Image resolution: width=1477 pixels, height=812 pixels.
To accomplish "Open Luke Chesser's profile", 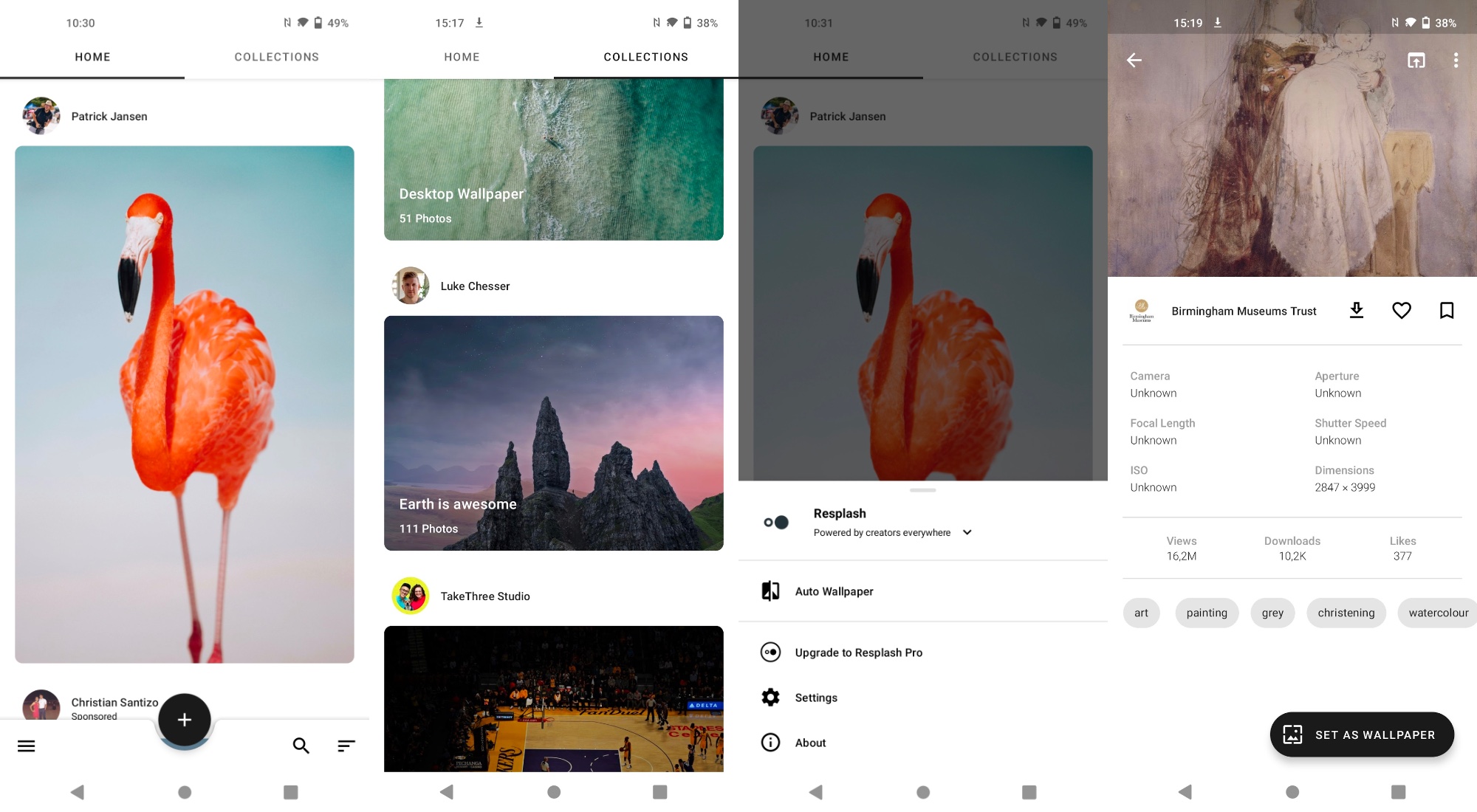I will click(474, 286).
